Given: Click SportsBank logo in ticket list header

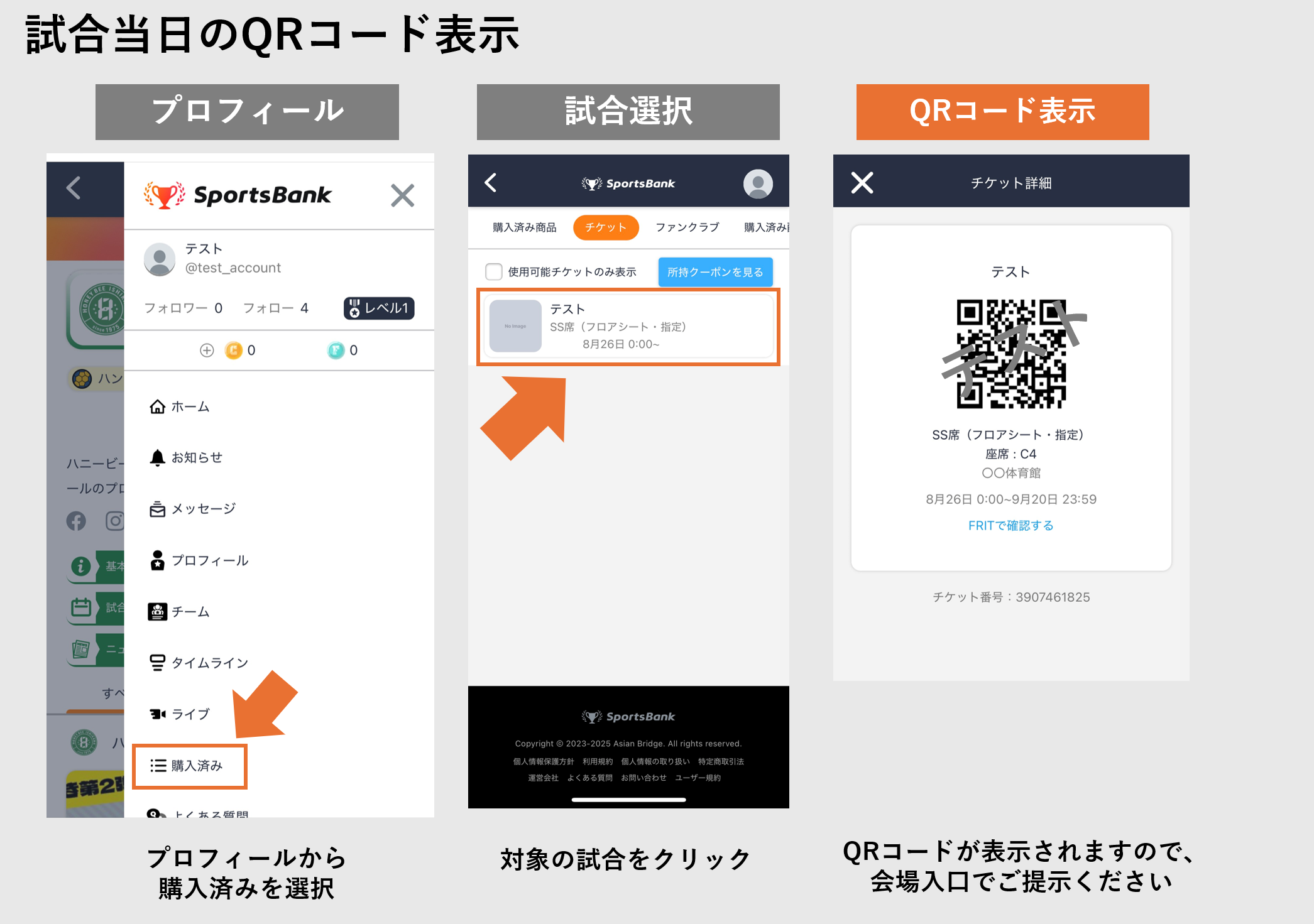Looking at the screenshot, I should coord(628,183).
